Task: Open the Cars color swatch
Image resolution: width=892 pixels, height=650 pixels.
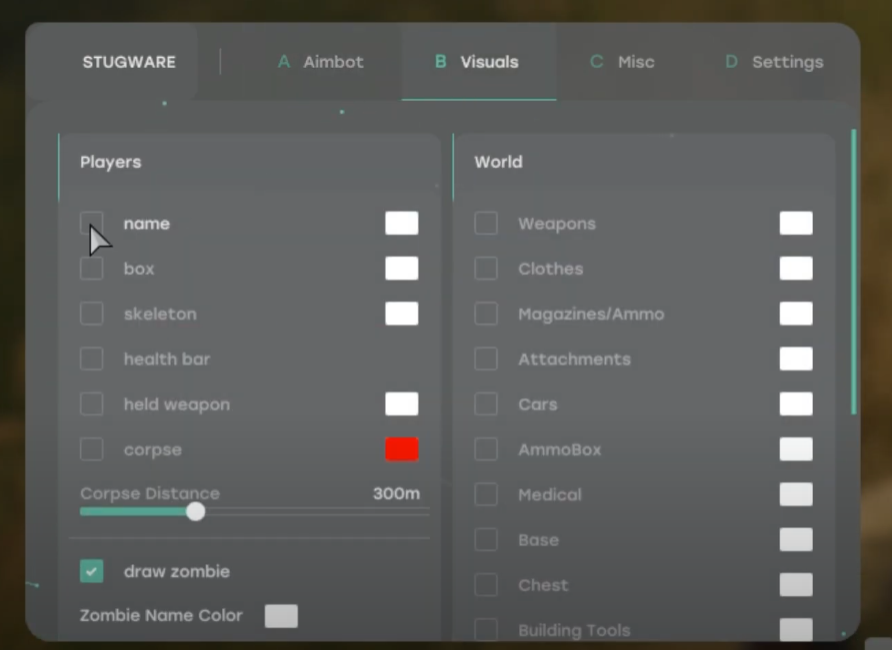Action: pos(796,404)
